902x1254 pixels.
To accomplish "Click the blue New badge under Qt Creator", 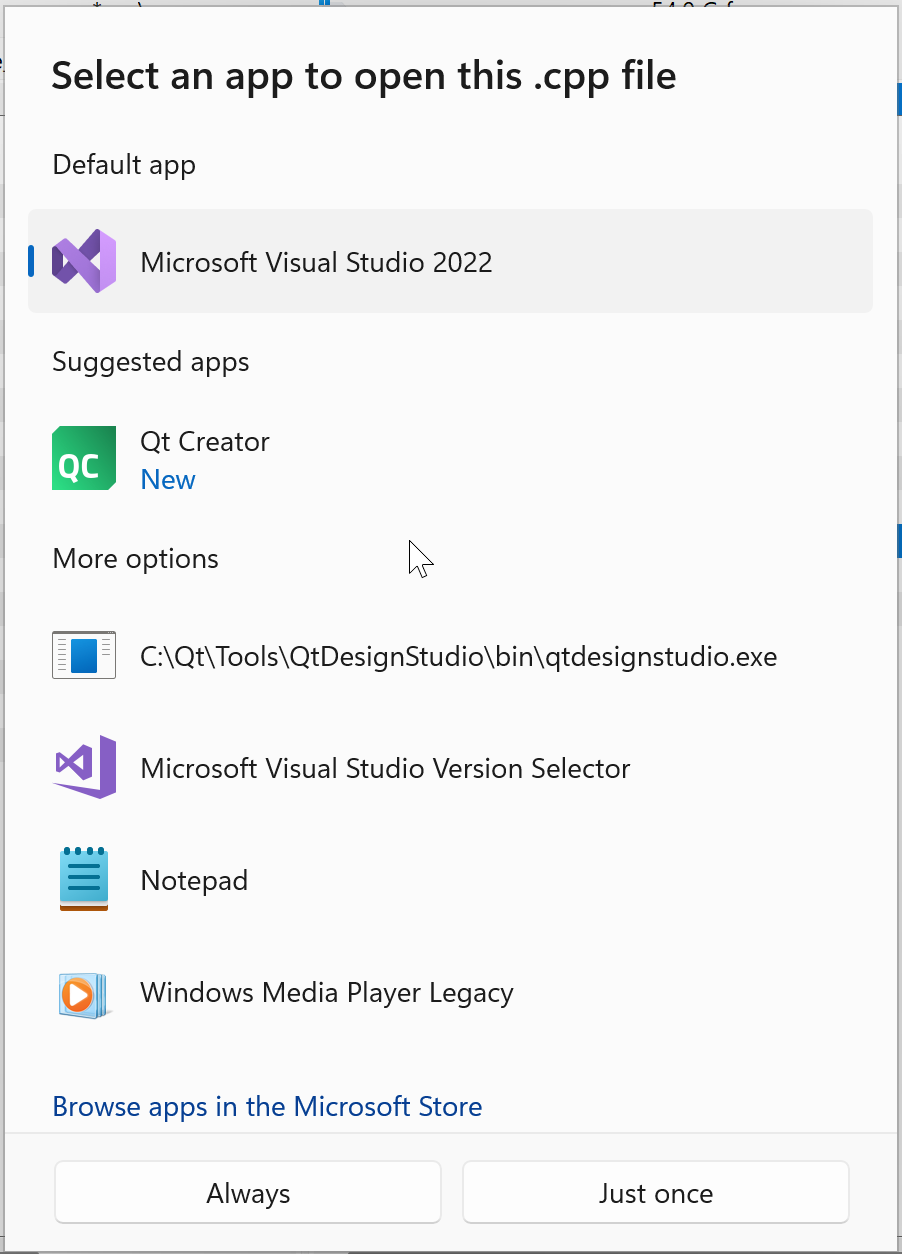I will tap(168, 480).
